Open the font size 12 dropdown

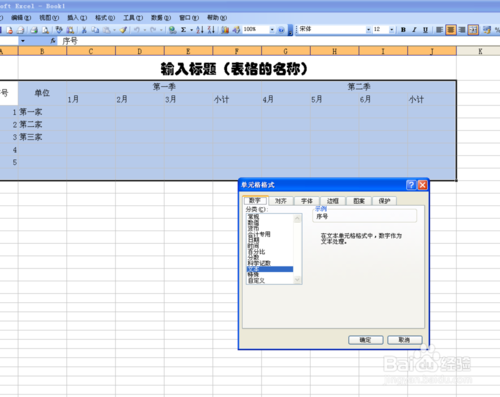[x=391, y=30]
